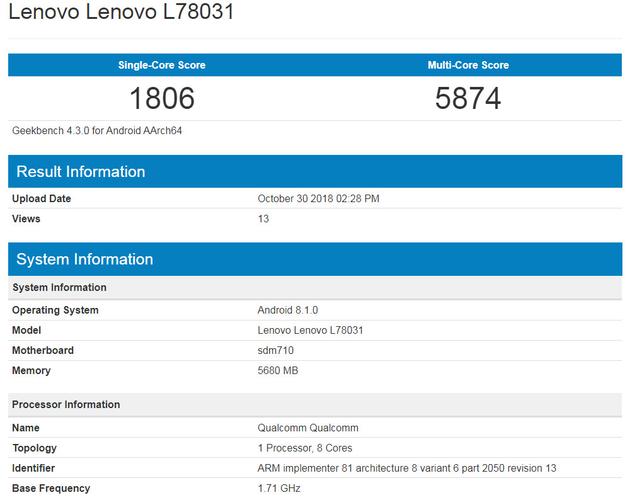Click the multi-core score value 5874
Viewport: 630px width, 500px height.
468,98
